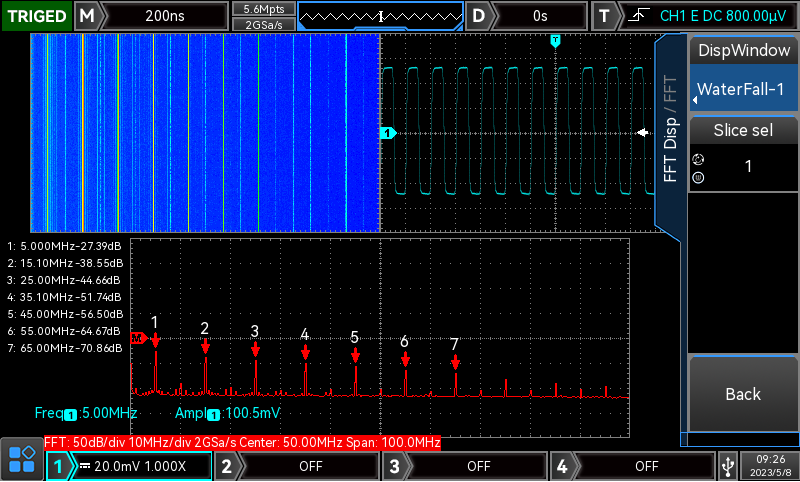The image size is (800, 482).
Task: Click the USB status icon
Action: point(730,466)
